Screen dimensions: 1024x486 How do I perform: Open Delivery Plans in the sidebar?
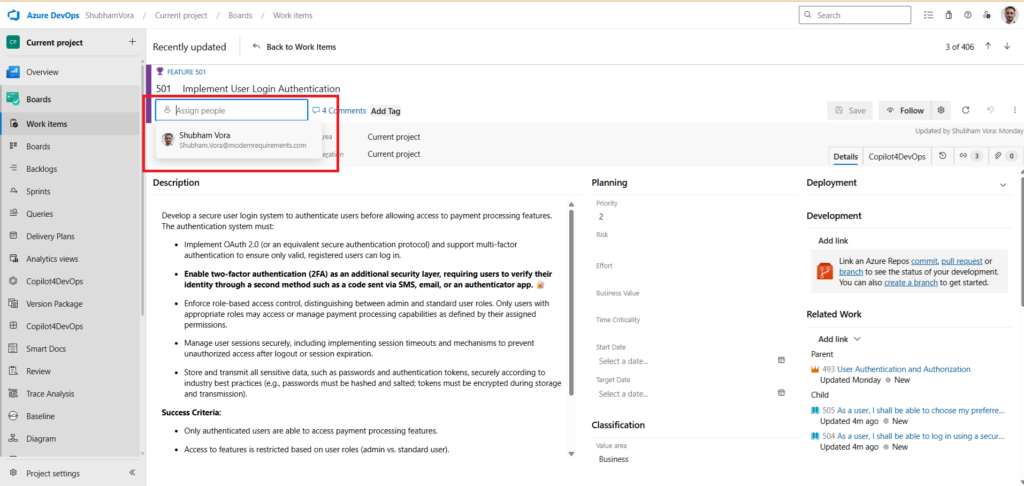[50, 237]
